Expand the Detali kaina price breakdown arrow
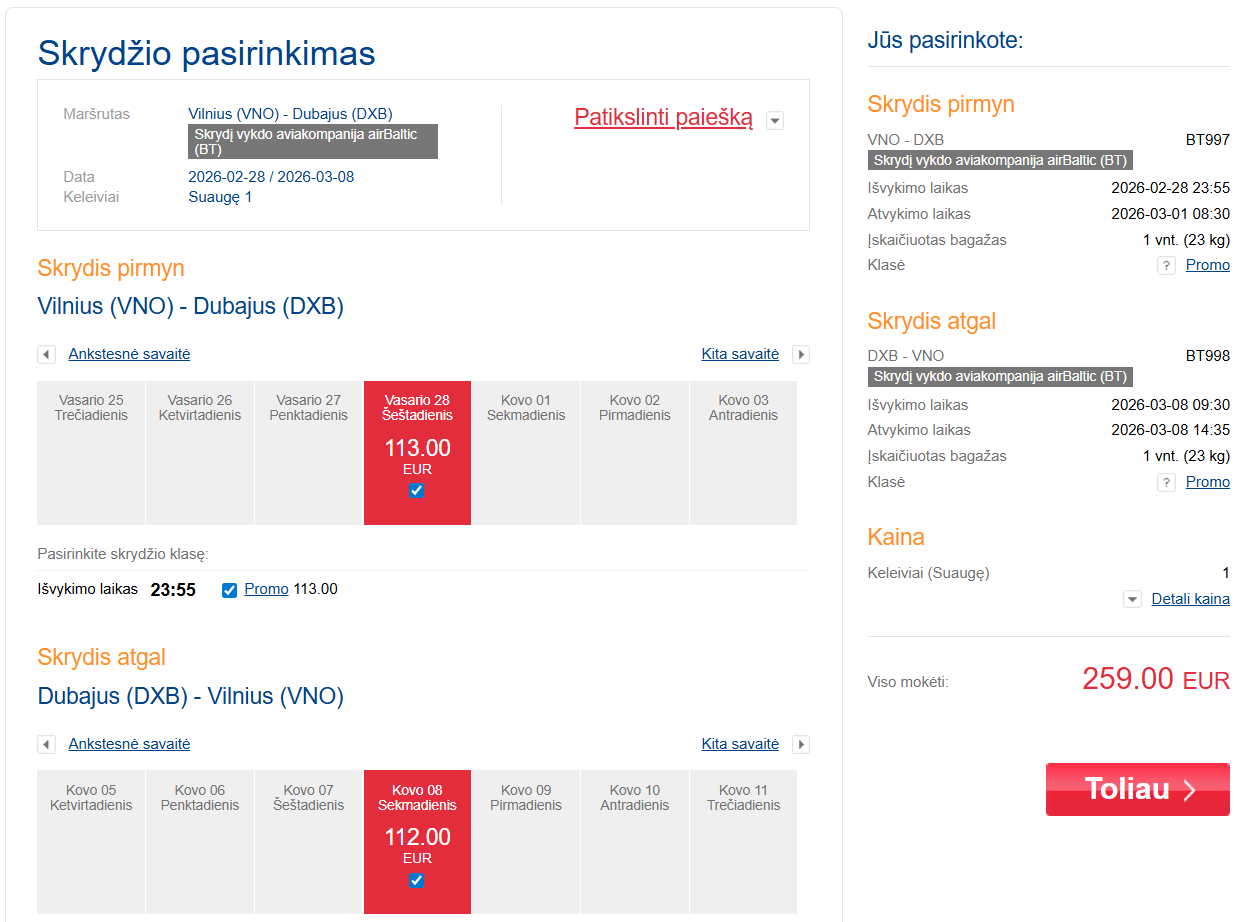The width and height of the screenshot is (1252, 922). pyautogui.click(x=1132, y=600)
